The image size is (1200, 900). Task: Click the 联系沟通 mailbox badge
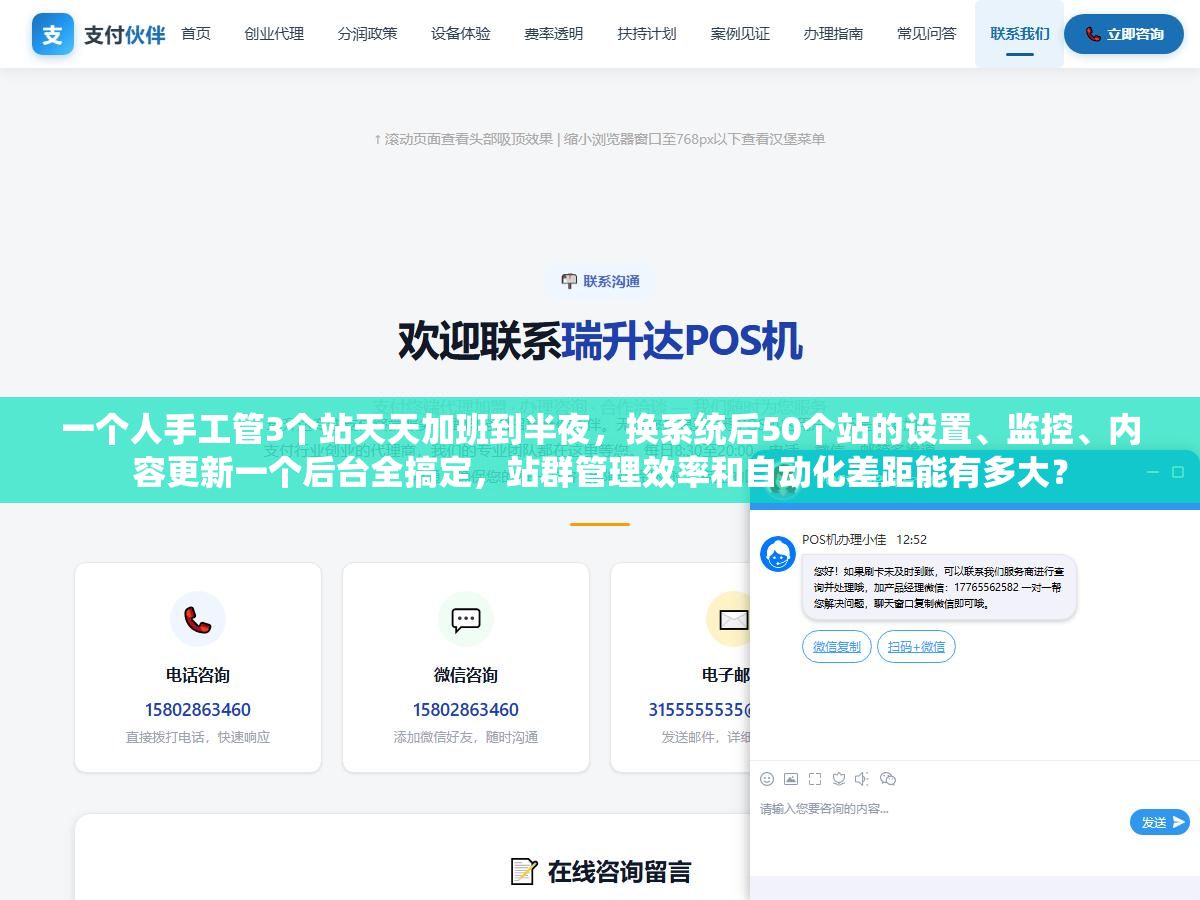(x=600, y=281)
